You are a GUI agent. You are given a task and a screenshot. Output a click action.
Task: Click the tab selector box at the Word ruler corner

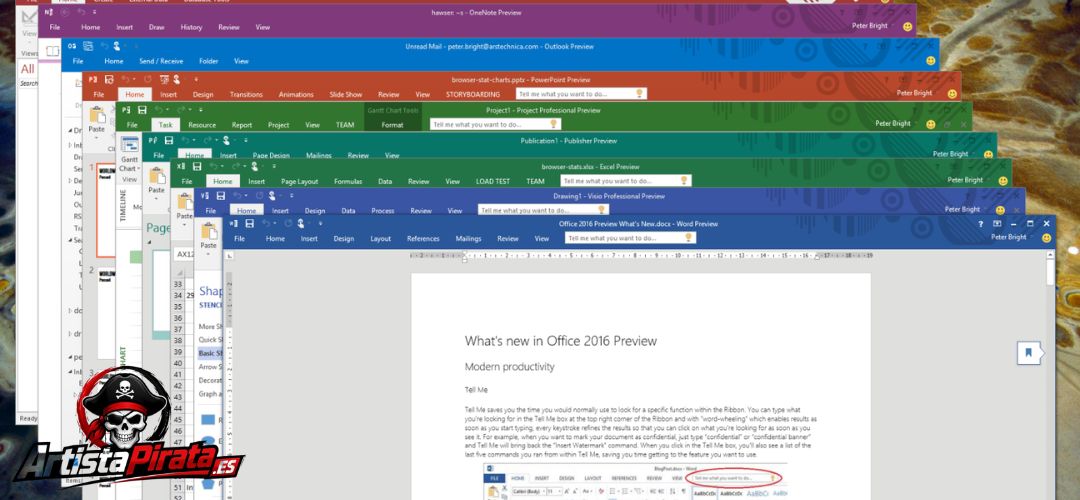(x=229, y=256)
